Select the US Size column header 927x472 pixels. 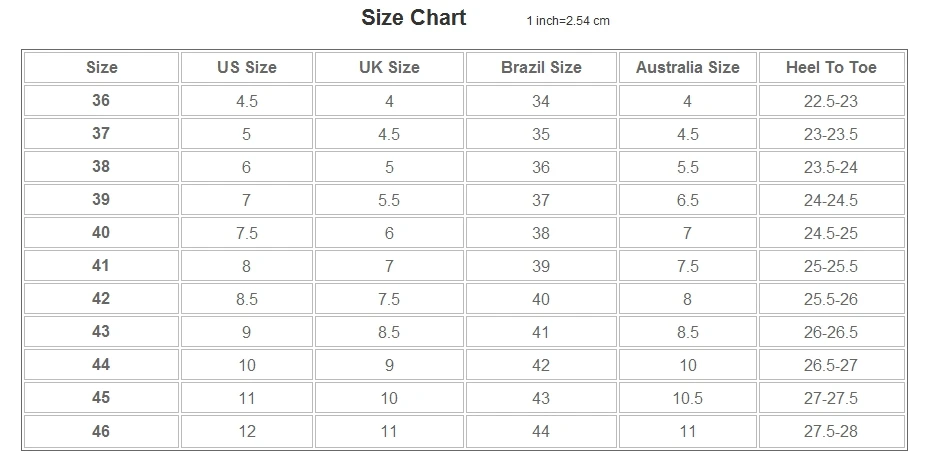pyautogui.click(x=247, y=67)
